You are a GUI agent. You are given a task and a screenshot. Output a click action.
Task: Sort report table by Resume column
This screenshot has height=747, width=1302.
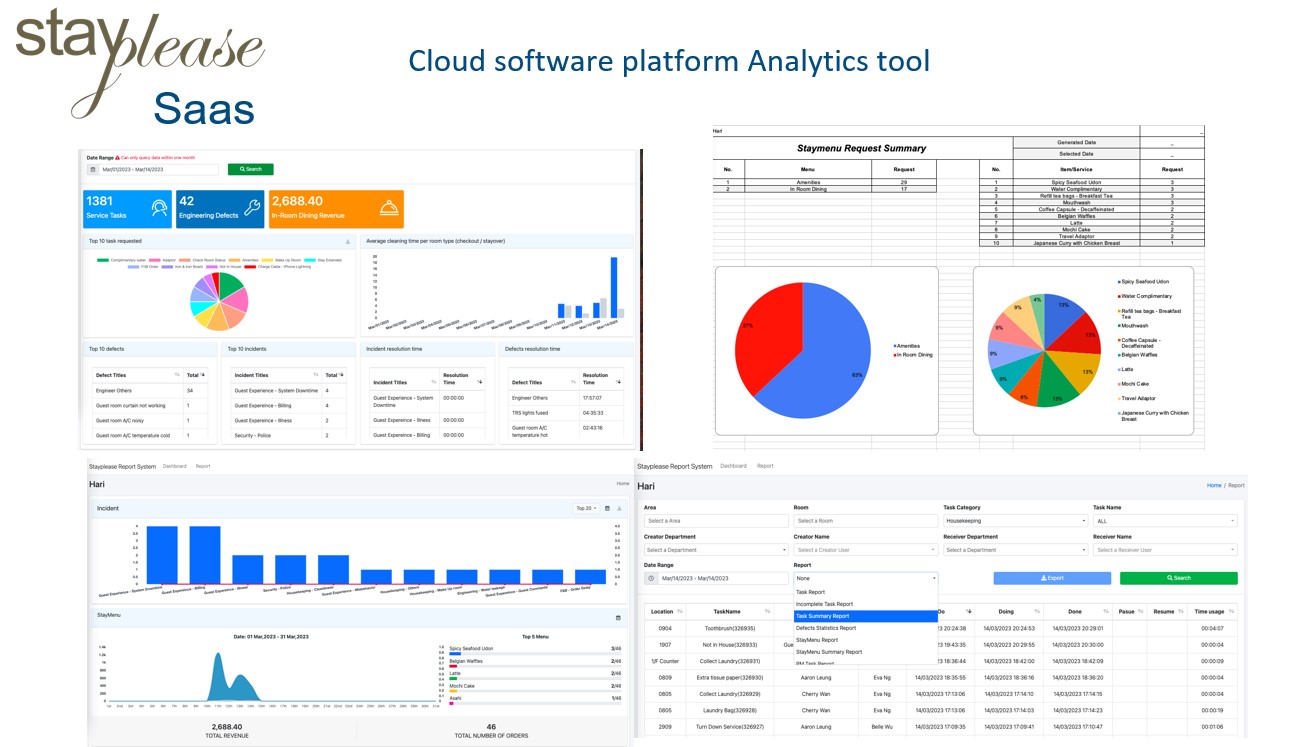tap(1180, 611)
